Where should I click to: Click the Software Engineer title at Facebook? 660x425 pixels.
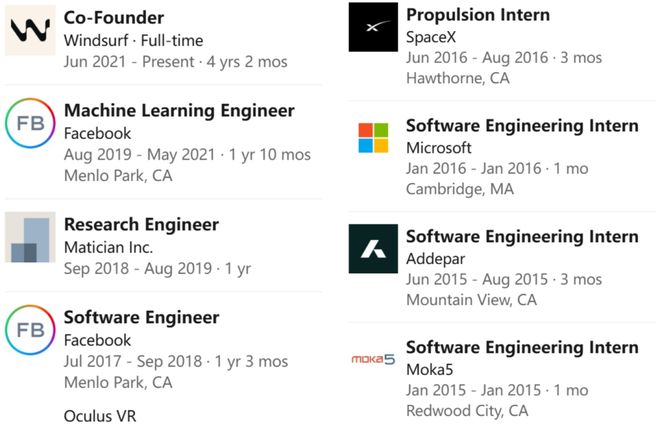pos(141,317)
